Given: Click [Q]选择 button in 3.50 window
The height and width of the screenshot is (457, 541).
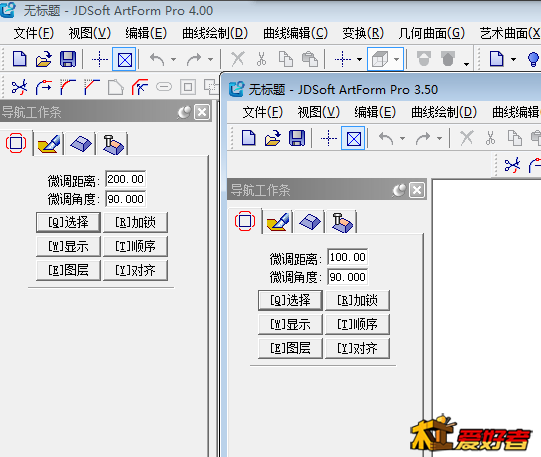Looking at the screenshot, I should click(291, 300).
